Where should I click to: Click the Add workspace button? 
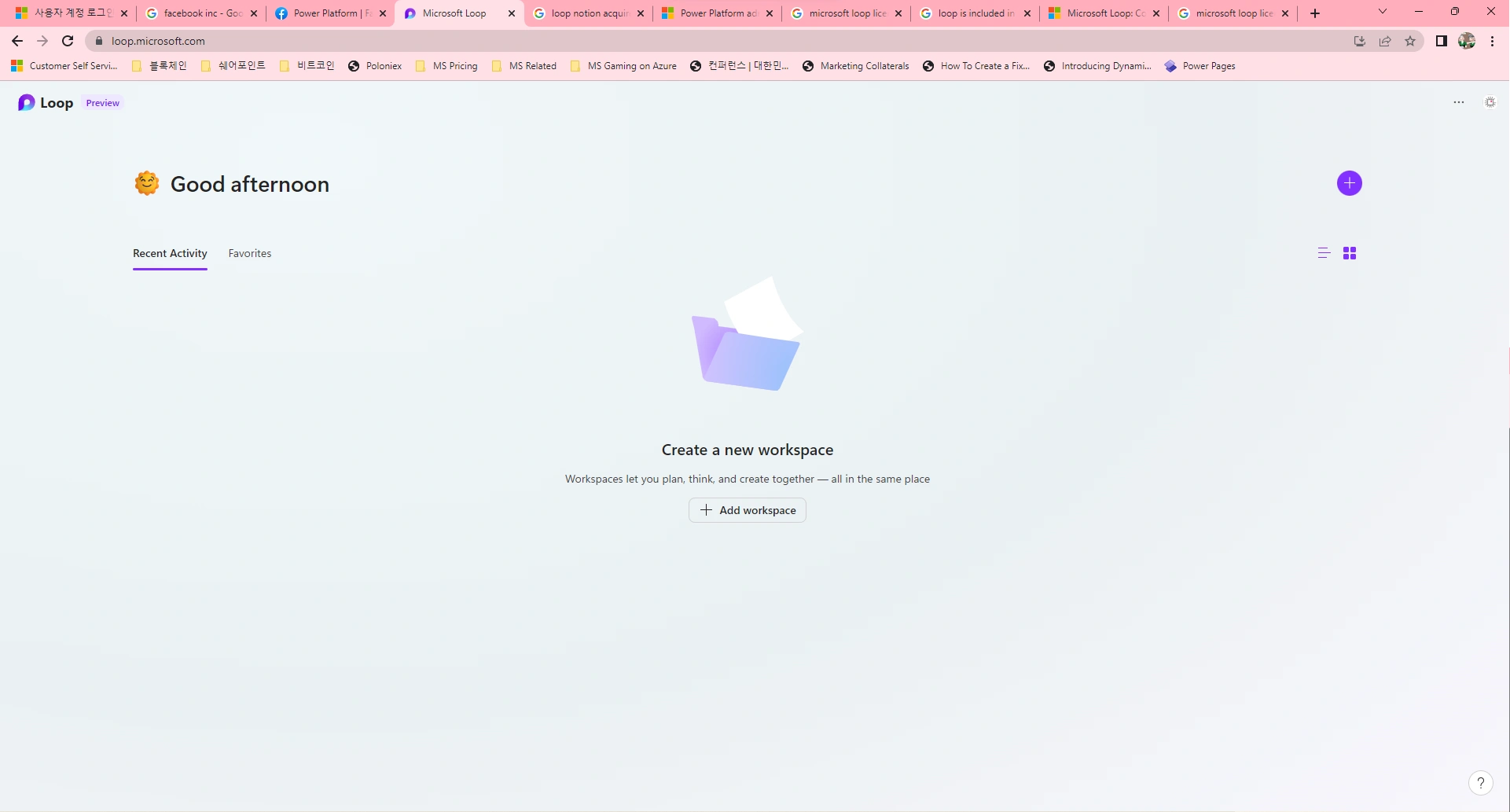(748, 510)
